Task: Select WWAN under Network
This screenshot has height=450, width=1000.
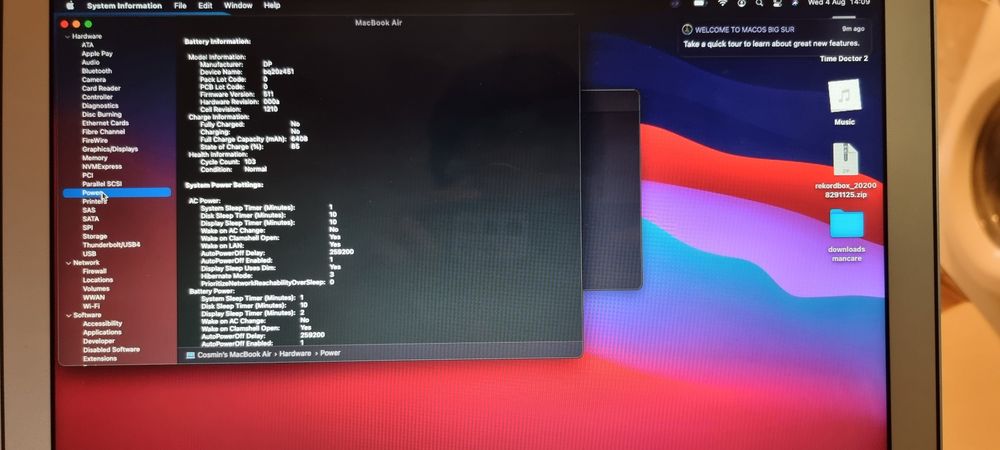Action: click(x=94, y=298)
